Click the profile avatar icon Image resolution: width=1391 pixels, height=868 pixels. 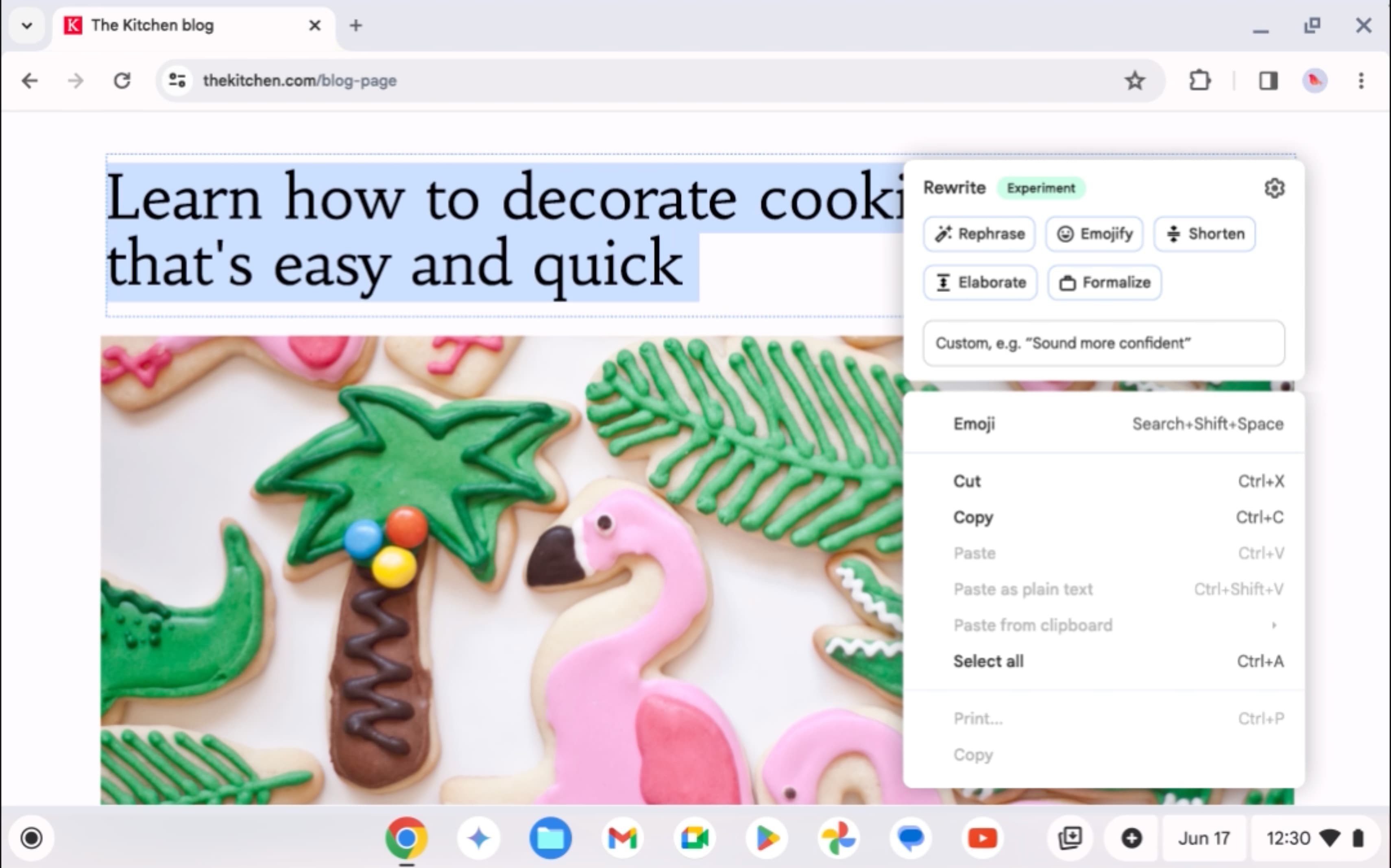tap(1315, 81)
